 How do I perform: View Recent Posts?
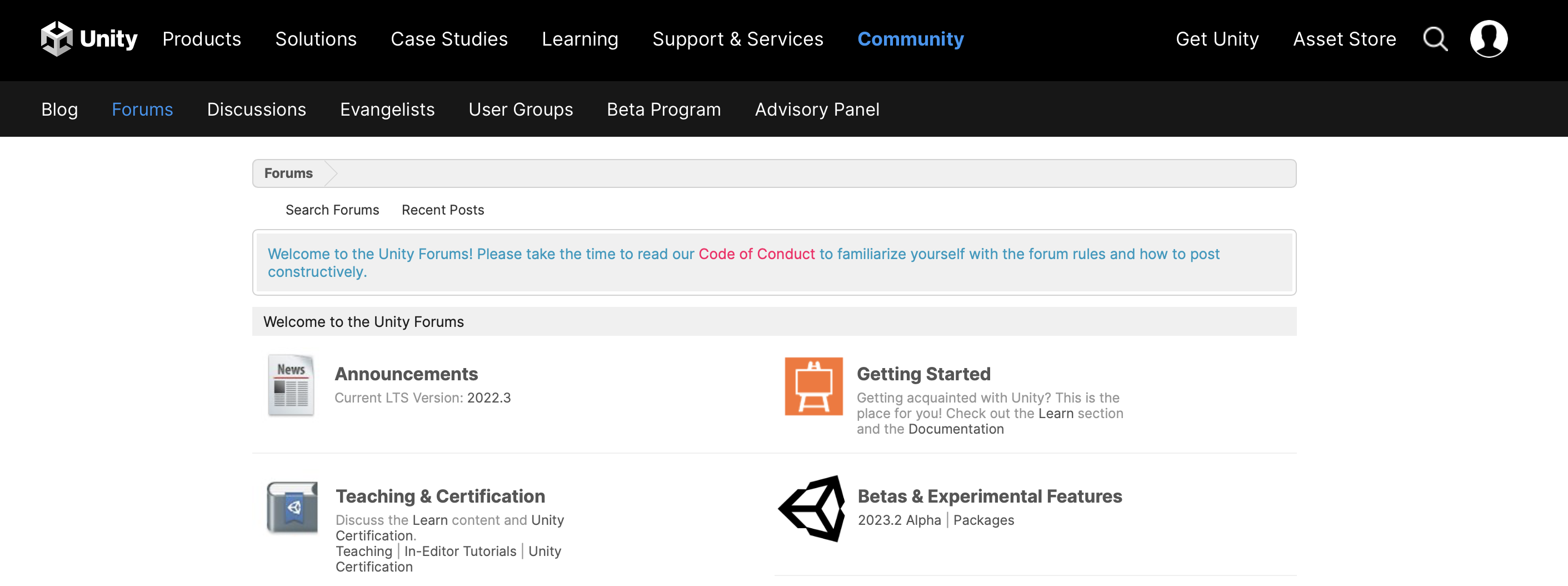(x=442, y=210)
